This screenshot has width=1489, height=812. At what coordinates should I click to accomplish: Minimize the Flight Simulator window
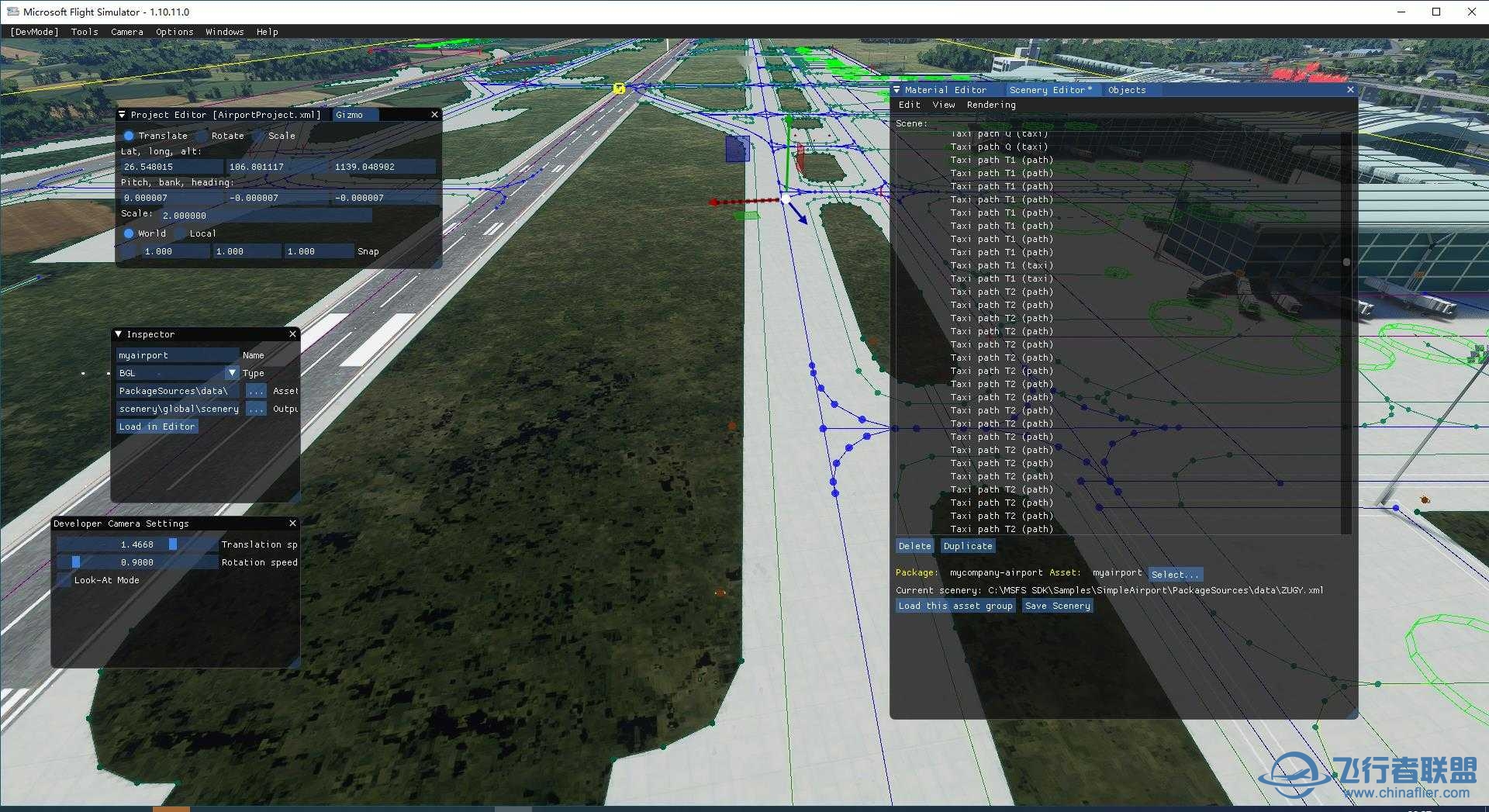(1401, 12)
